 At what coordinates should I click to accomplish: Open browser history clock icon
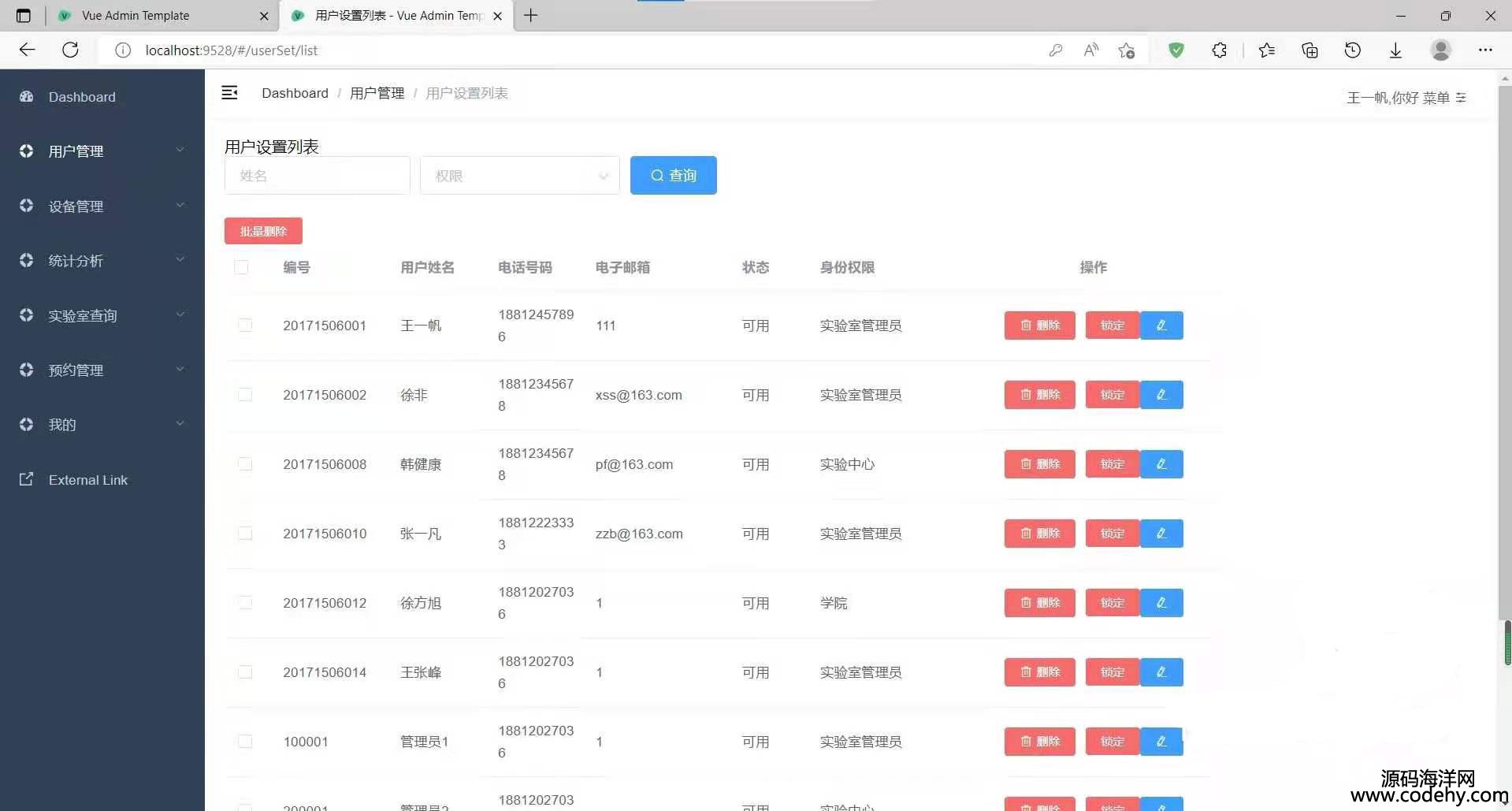(x=1352, y=50)
